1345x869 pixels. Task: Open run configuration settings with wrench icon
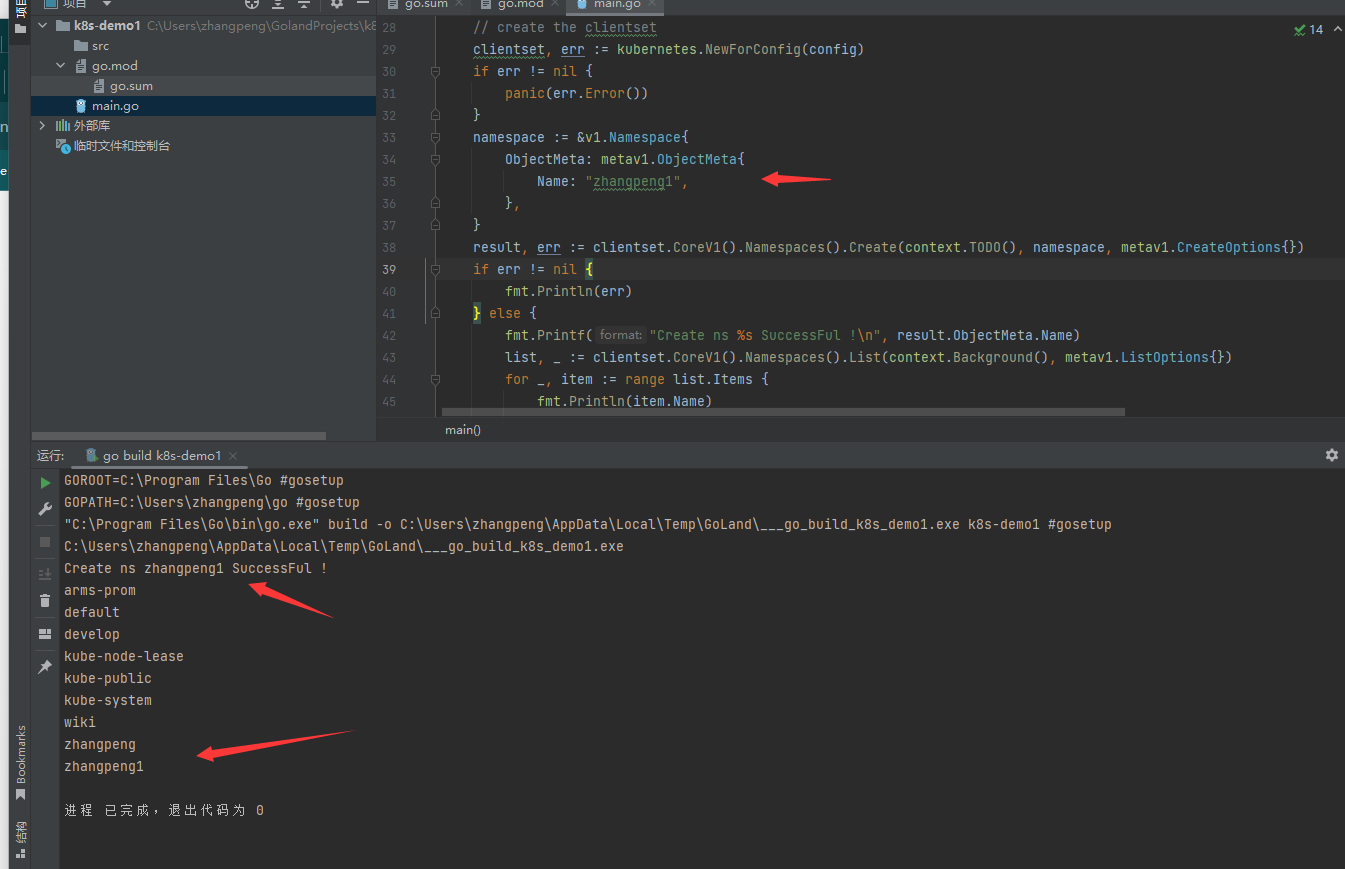click(45, 509)
